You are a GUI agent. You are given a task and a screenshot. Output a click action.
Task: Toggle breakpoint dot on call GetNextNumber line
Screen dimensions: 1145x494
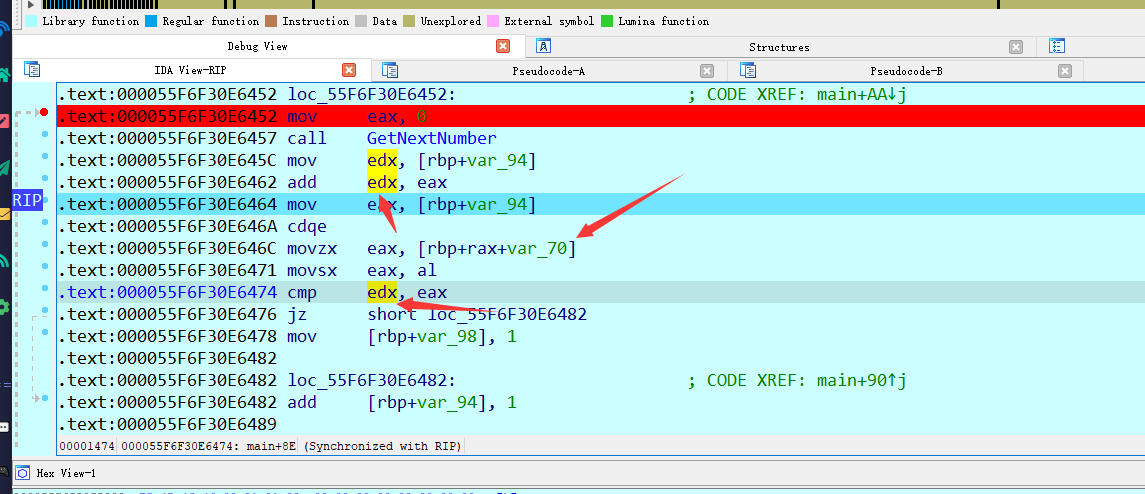click(45, 134)
